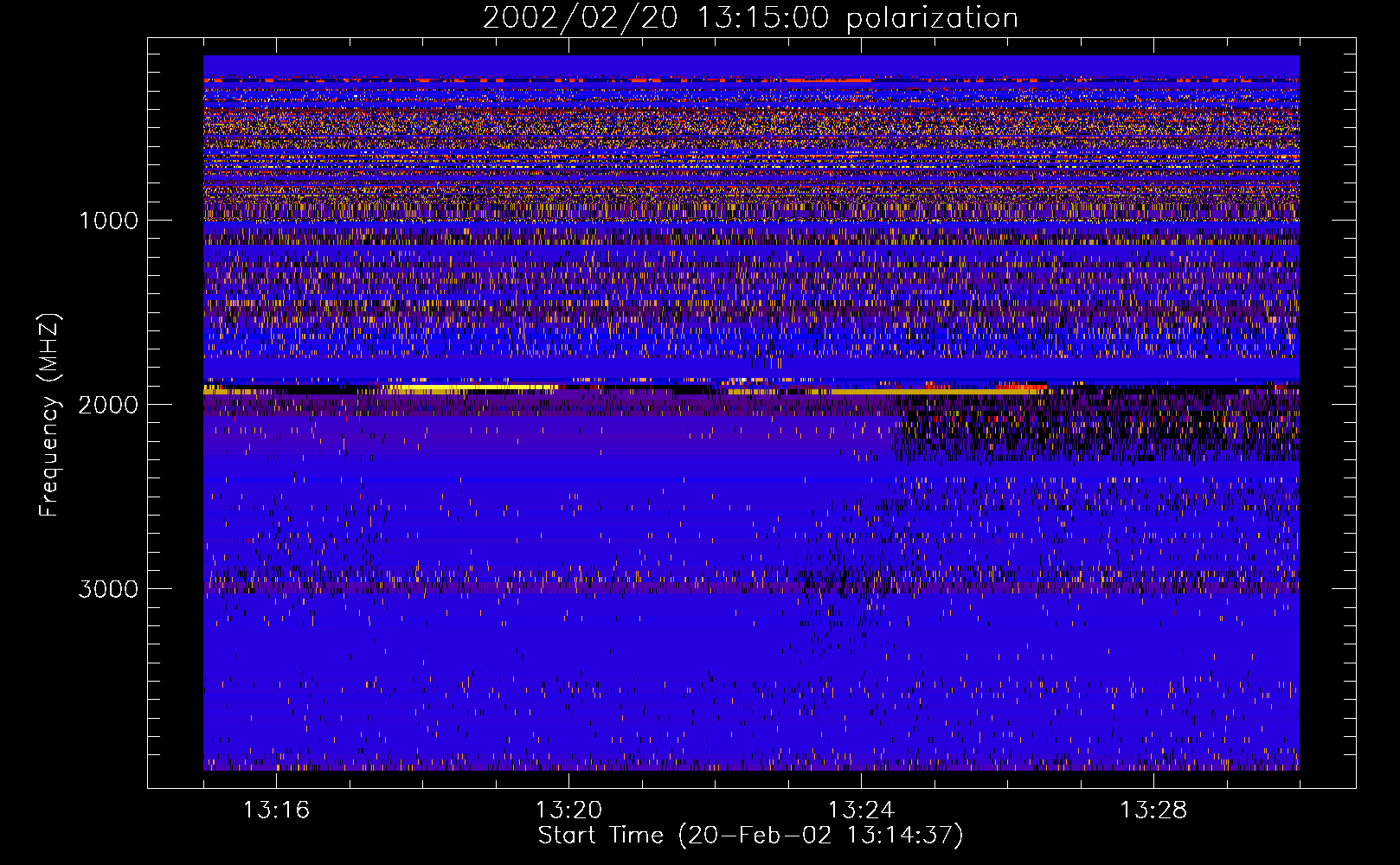Click the 'Start Time (20-Feb-02 13:14:37)' caption

coord(750,836)
